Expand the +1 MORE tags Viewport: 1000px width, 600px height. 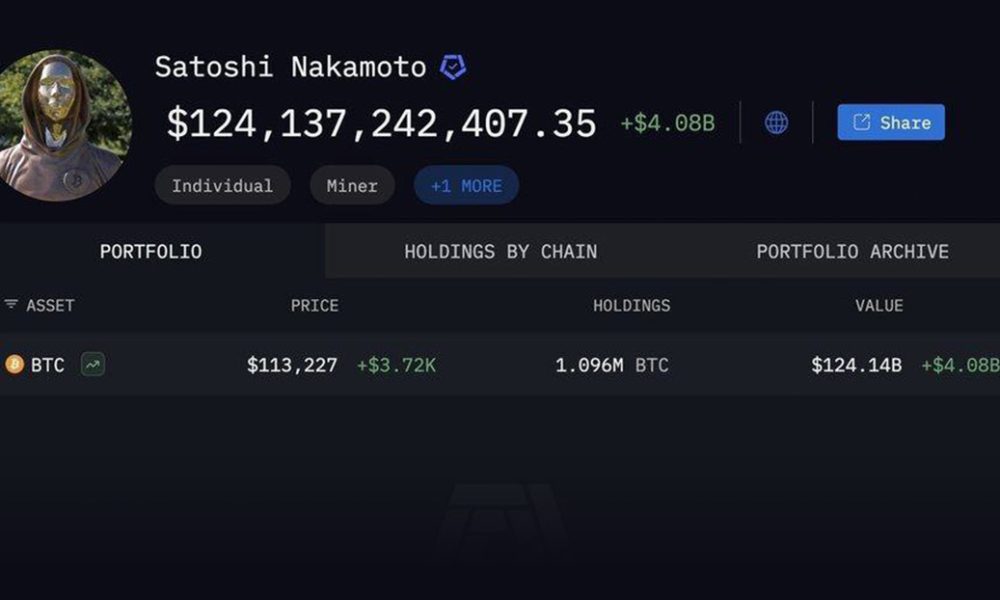(x=466, y=186)
